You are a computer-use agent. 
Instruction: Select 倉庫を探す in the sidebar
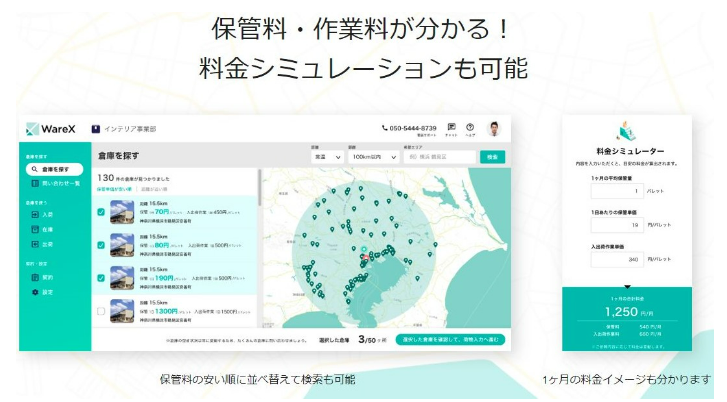click(54, 169)
